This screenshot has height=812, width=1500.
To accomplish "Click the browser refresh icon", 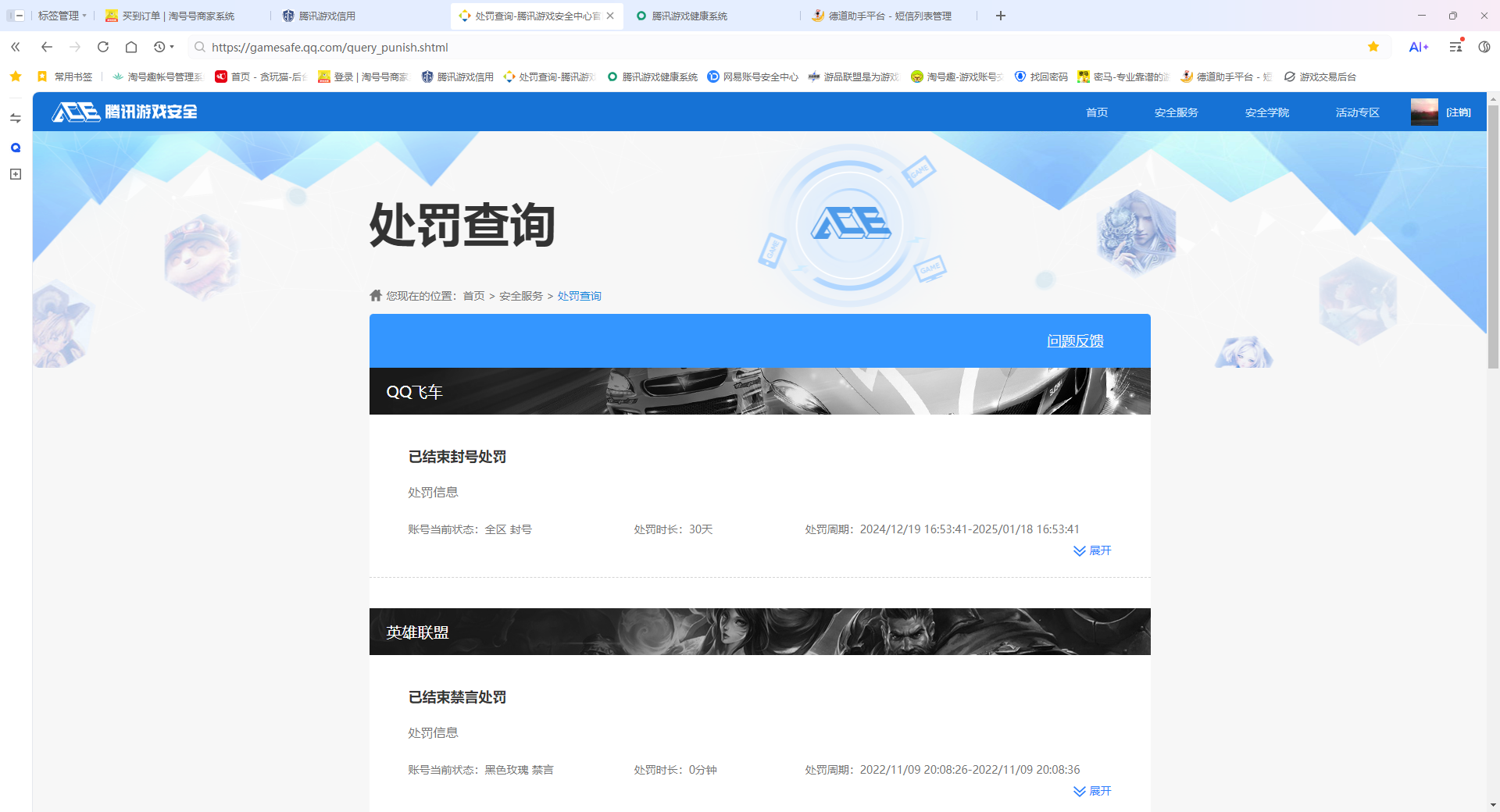I will [102, 47].
